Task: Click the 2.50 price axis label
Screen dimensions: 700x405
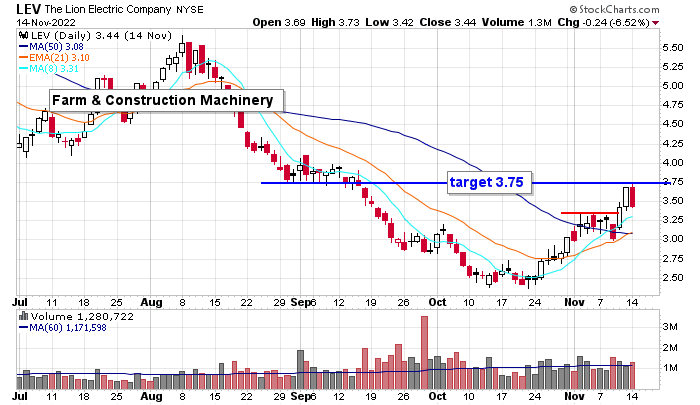Action: coord(672,277)
